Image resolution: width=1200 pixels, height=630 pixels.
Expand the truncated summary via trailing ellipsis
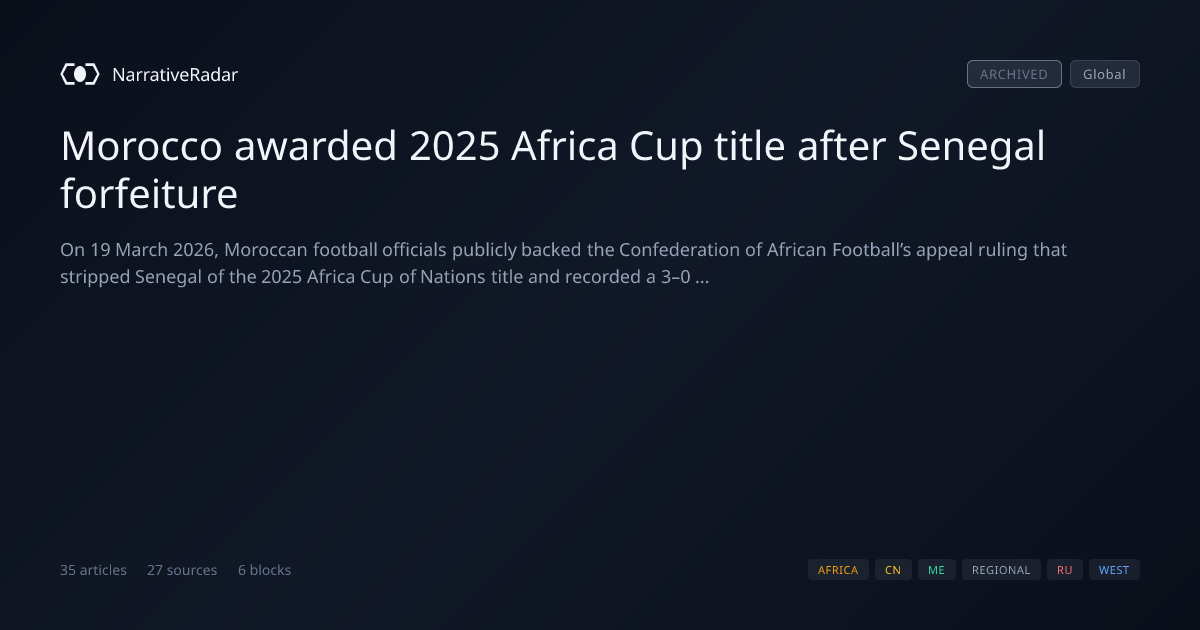point(702,277)
